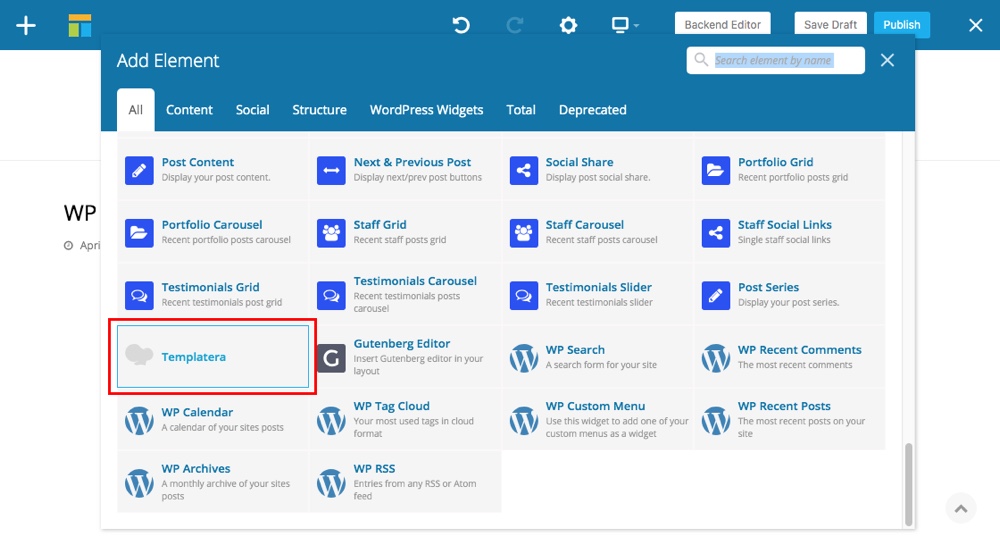This screenshot has height=554, width=1000.
Task: Click Next & Previous Post arrows icon
Action: (x=331, y=170)
